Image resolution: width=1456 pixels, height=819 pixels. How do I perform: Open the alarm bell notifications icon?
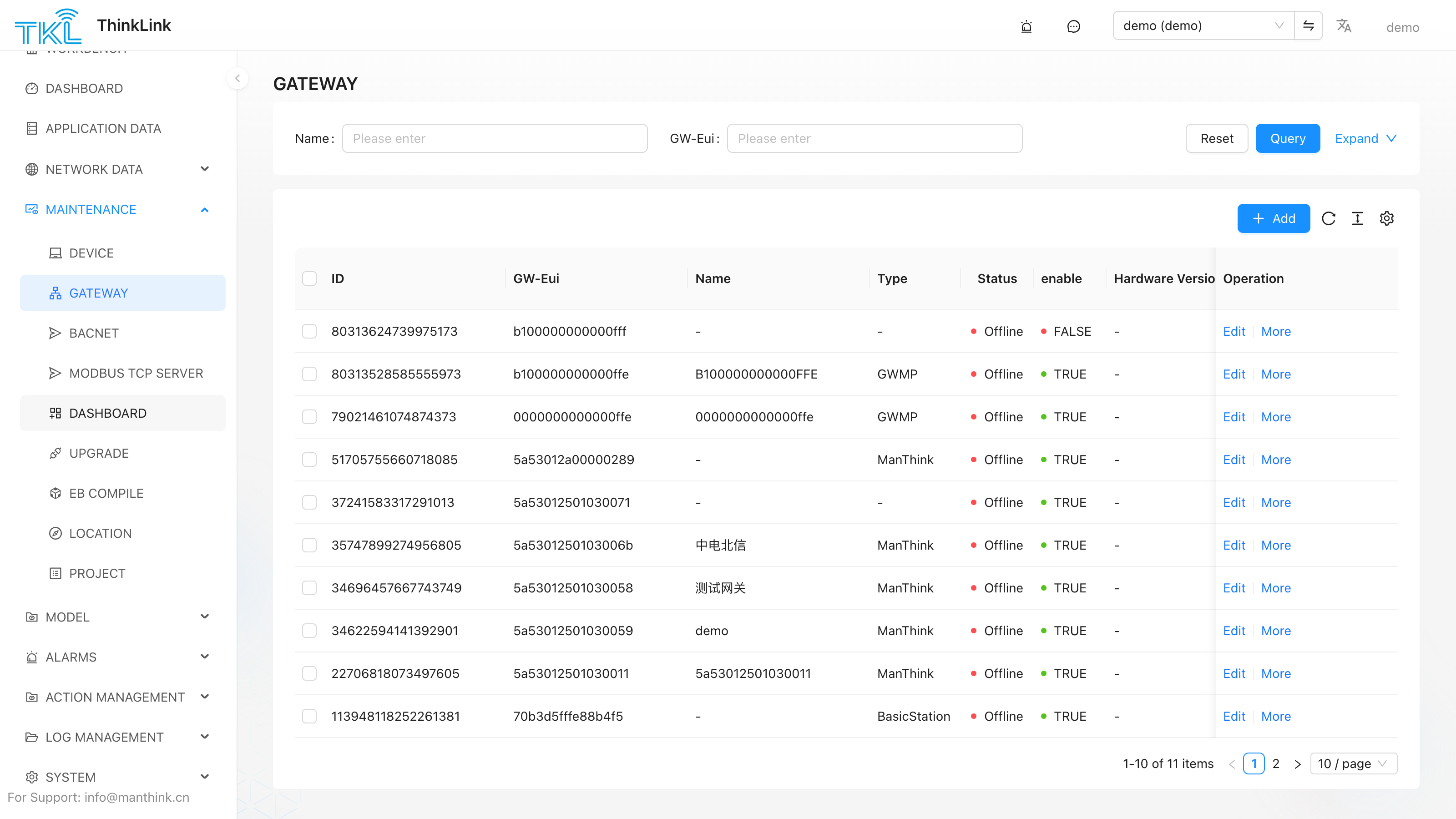[x=1026, y=26]
